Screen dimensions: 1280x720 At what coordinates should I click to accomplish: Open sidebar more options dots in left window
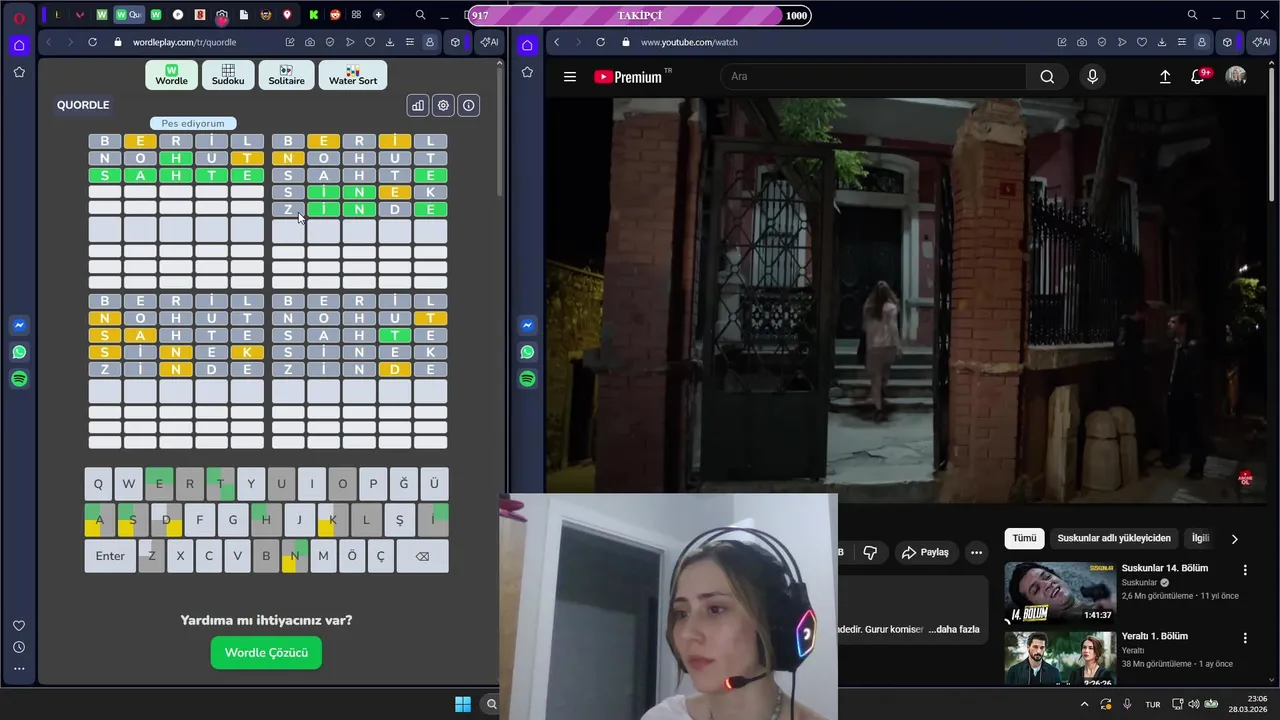click(x=19, y=668)
